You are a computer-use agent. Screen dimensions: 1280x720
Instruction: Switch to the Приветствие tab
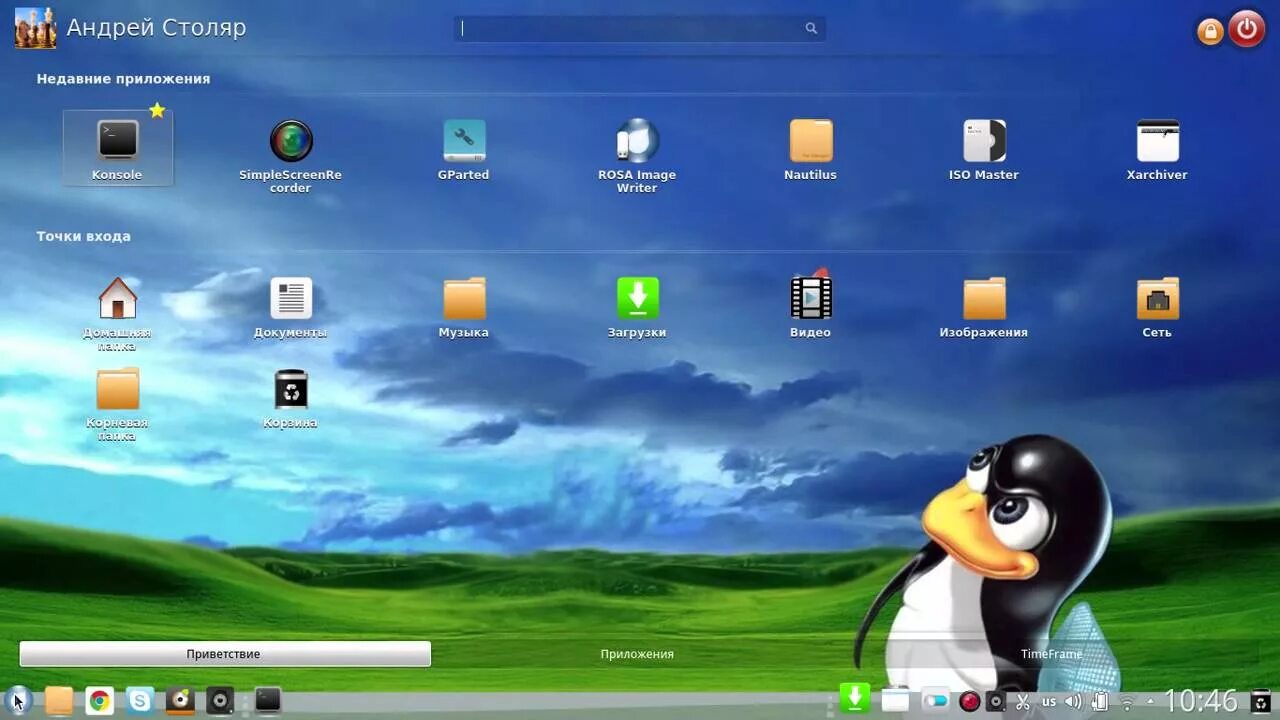pyautogui.click(x=225, y=654)
